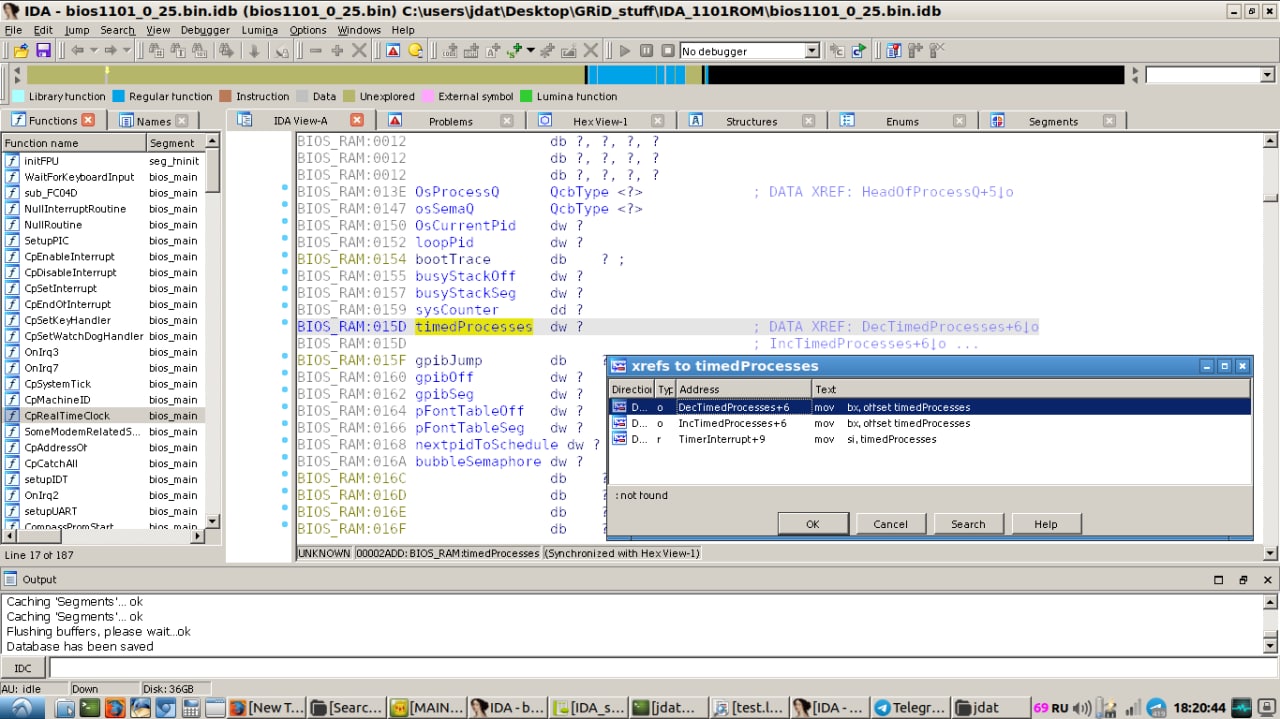Click the Regular function blue legend swatch
Screen dimensions: 1280x719
click(119, 97)
